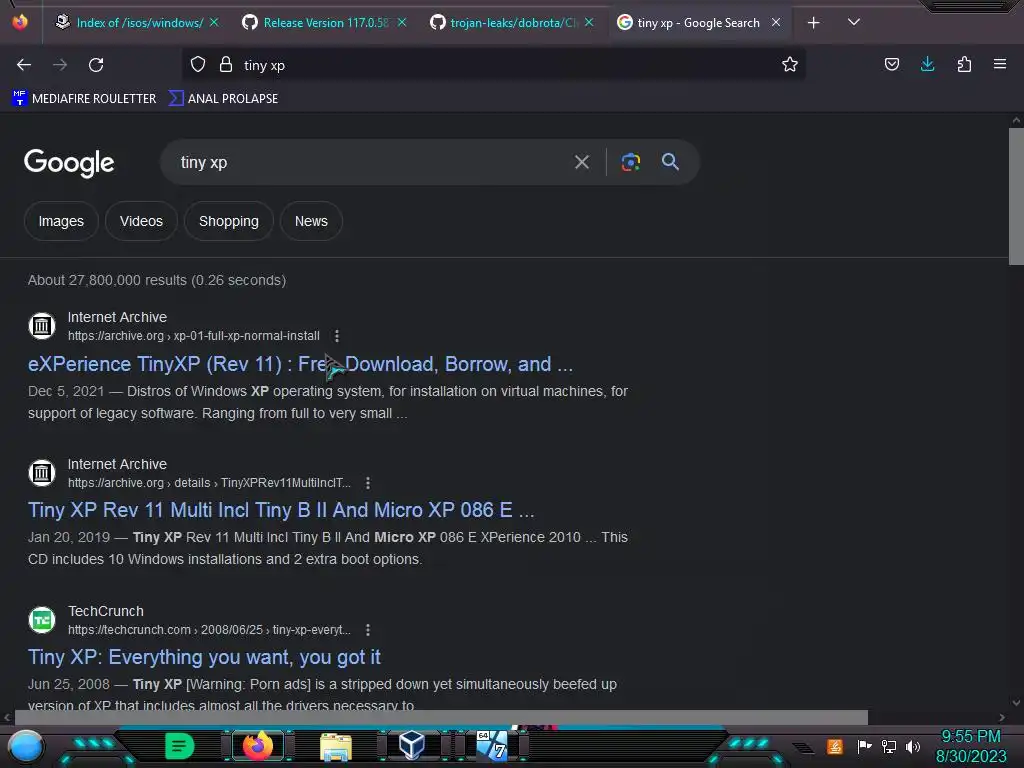Screen dimensions: 1024x768
Task: Open the 64-bit 7 taskbar app
Action: 492,745
